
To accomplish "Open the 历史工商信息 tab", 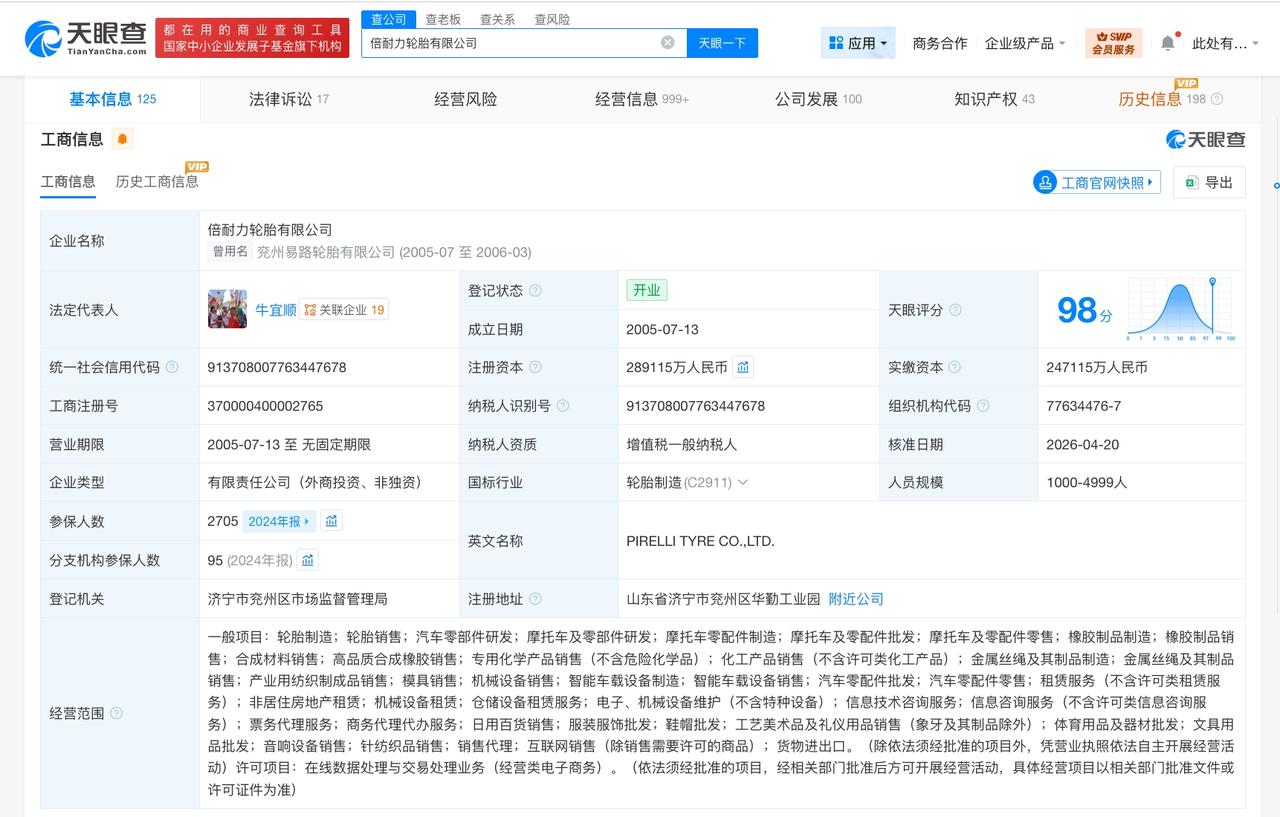I will (159, 182).
